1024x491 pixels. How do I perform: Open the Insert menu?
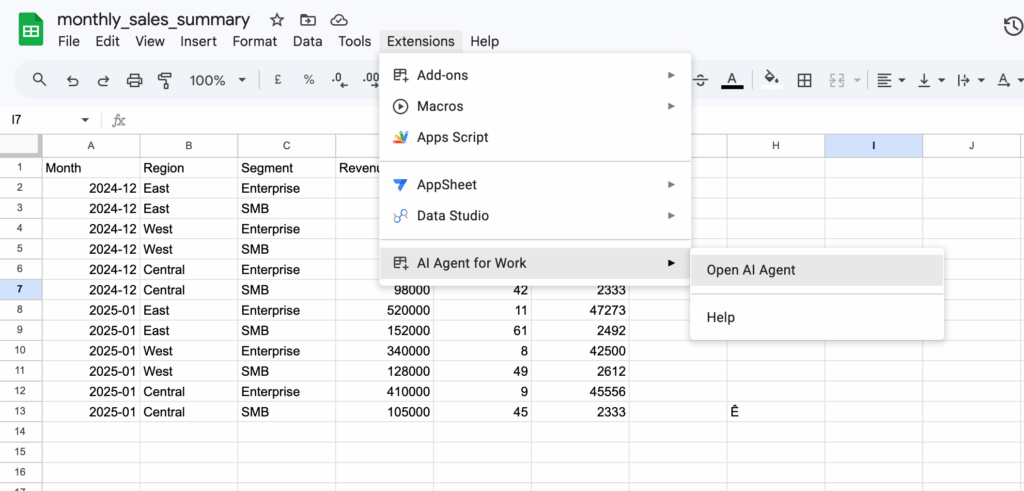click(x=199, y=41)
